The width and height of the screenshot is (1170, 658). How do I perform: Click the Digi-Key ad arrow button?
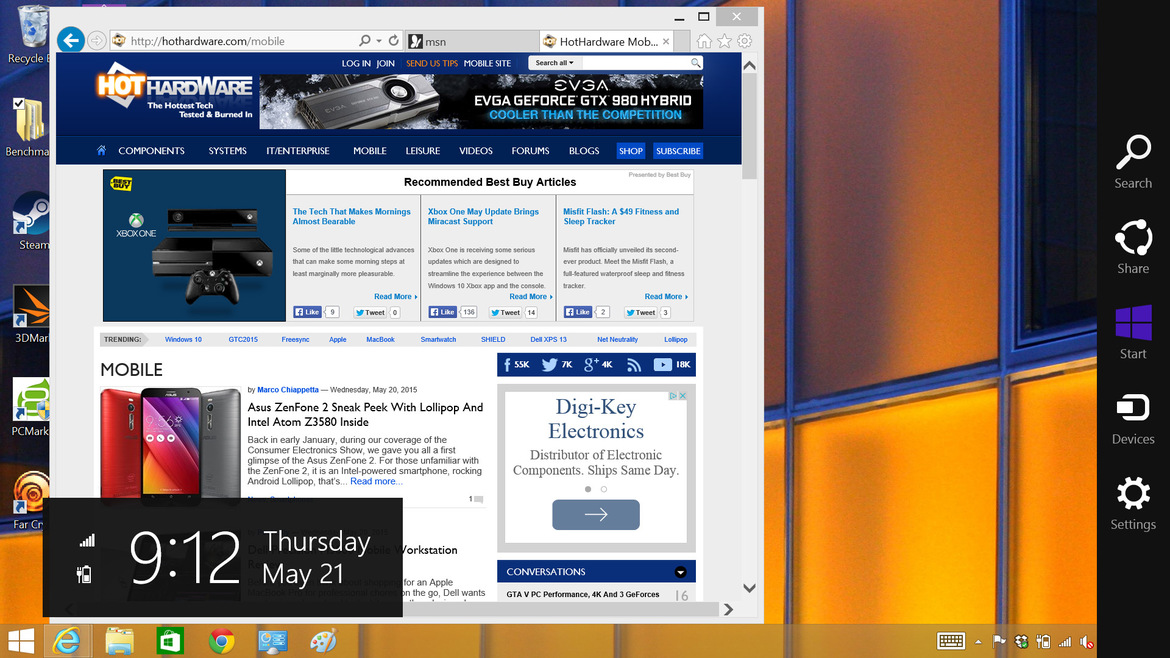595,515
